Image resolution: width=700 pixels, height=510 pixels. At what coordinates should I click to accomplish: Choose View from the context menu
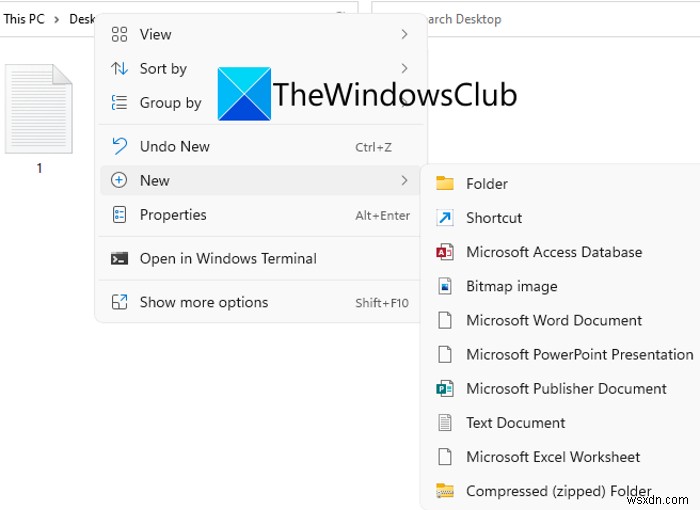260,34
